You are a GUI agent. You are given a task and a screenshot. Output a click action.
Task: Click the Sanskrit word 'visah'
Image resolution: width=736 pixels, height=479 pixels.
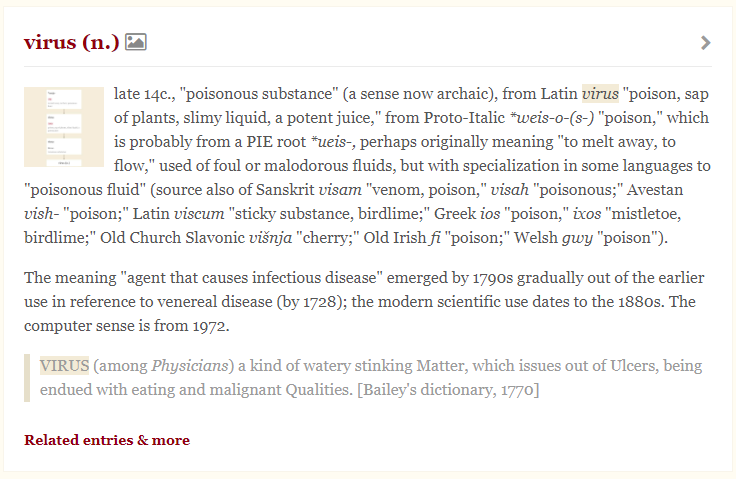point(509,190)
